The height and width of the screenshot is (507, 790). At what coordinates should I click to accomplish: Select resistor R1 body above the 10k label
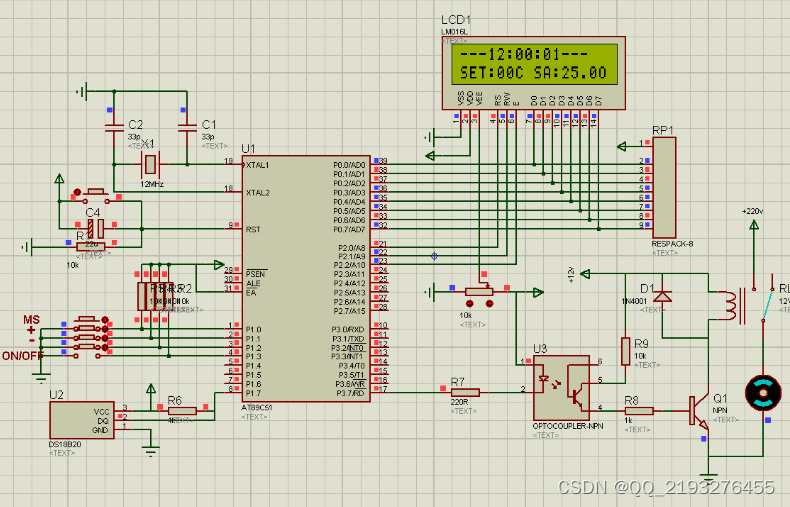[91, 246]
